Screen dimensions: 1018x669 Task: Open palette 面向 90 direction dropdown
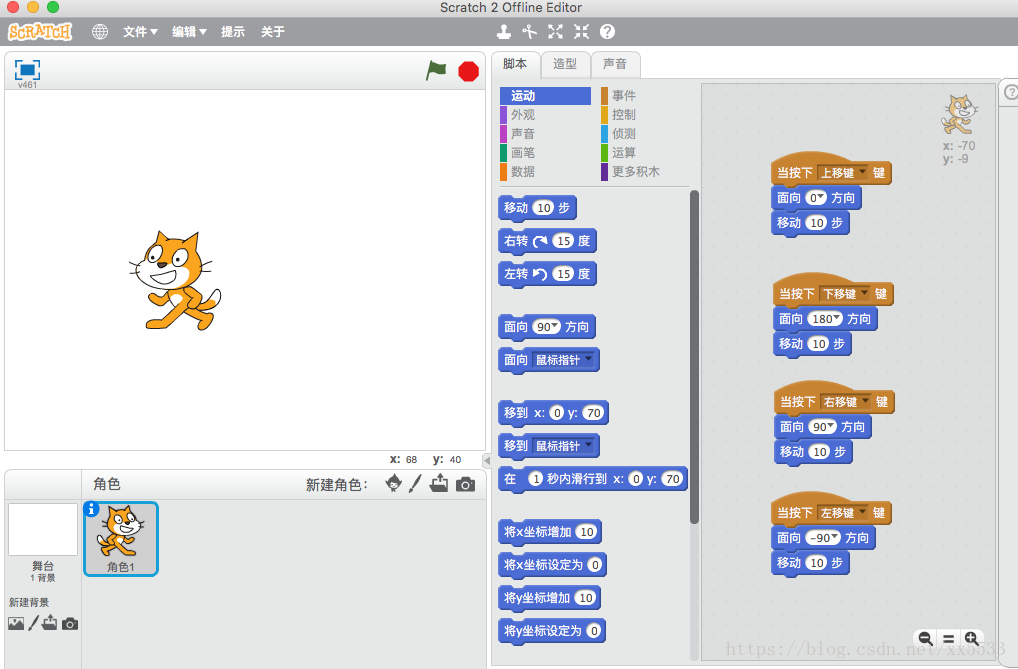pos(555,326)
